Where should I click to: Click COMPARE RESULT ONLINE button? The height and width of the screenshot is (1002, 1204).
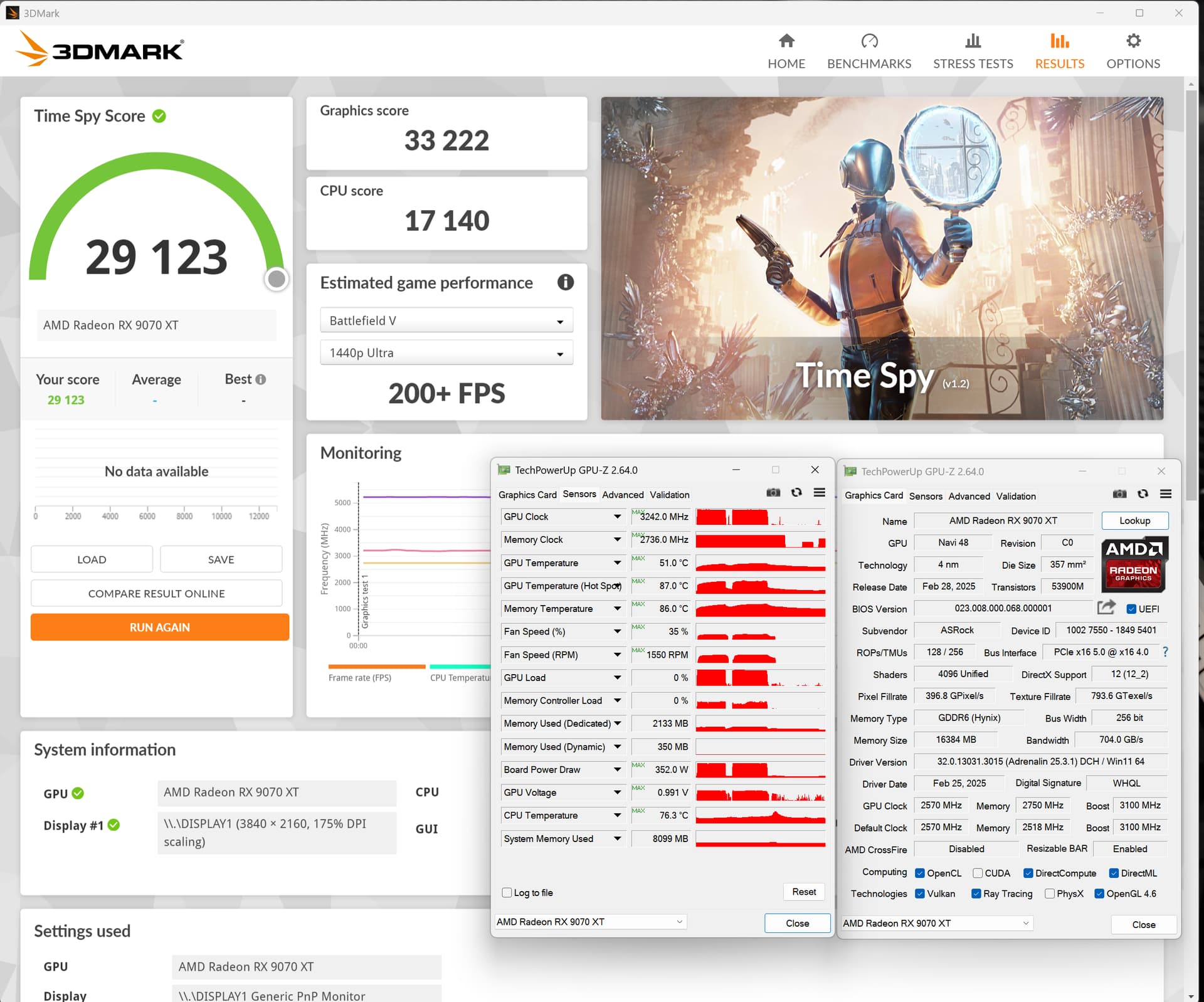156,593
